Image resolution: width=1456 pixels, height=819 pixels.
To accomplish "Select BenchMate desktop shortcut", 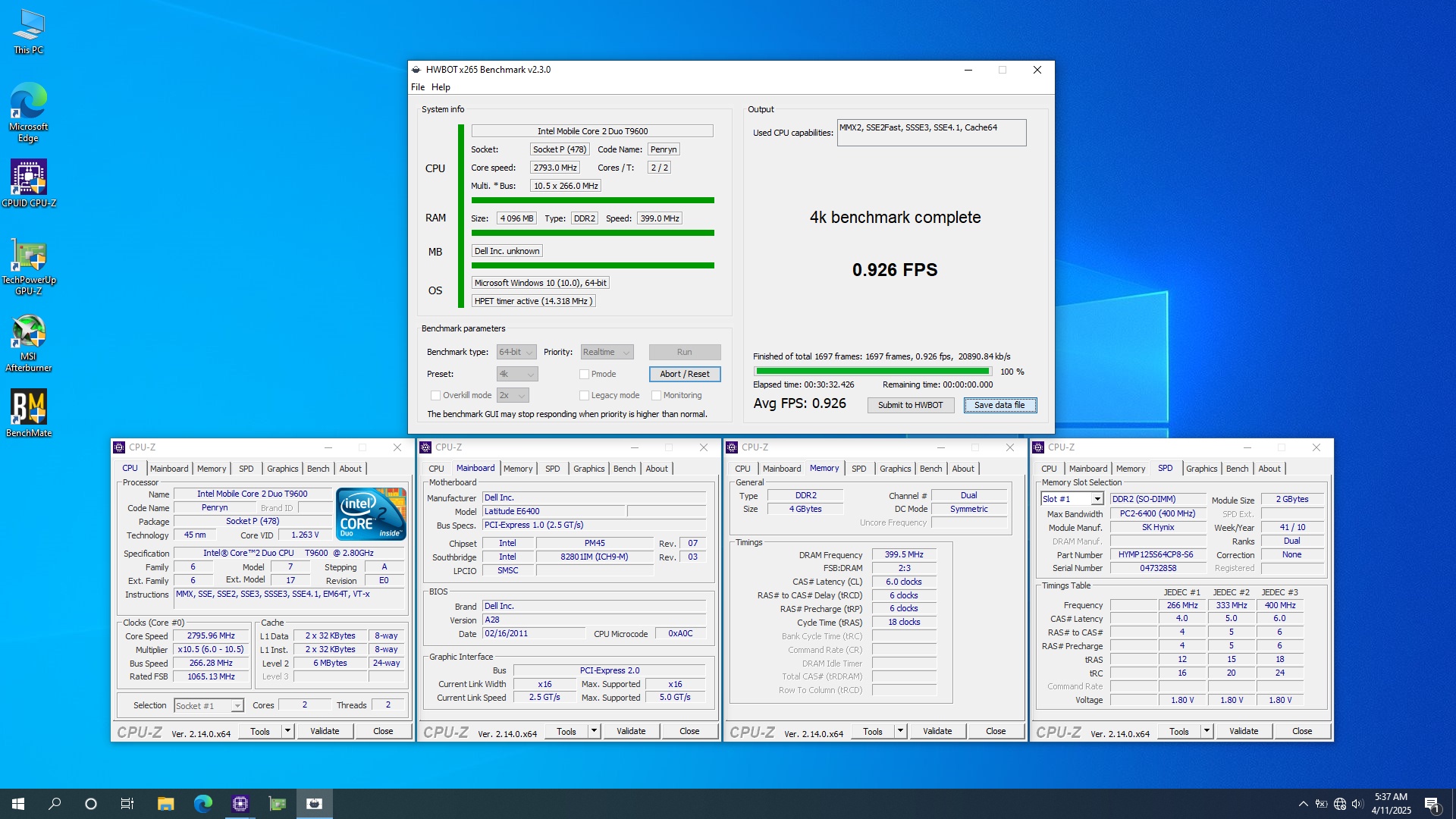I will click(x=29, y=413).
